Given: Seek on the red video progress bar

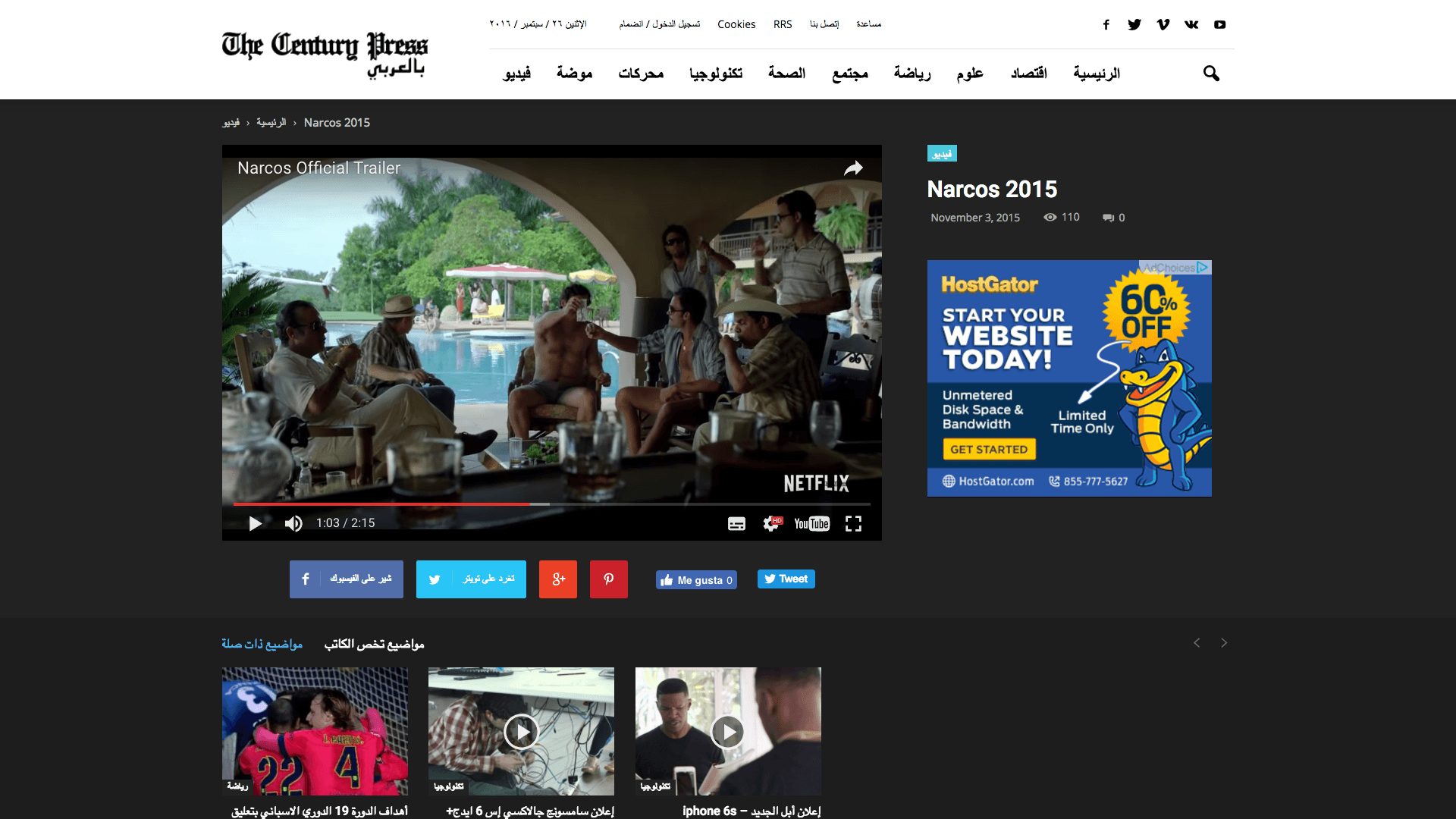Looking at the screenshot, I should coord(552,504).
